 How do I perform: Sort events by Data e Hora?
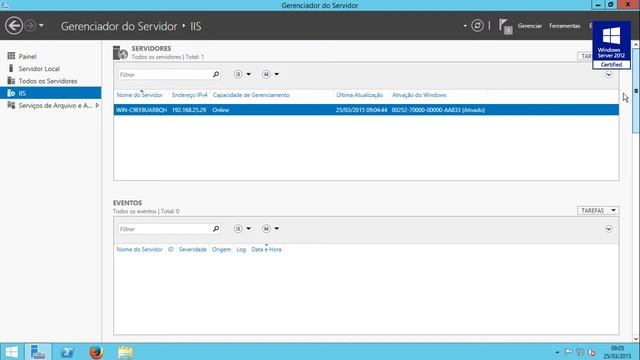pyautogui.click(x=266, y=249)
